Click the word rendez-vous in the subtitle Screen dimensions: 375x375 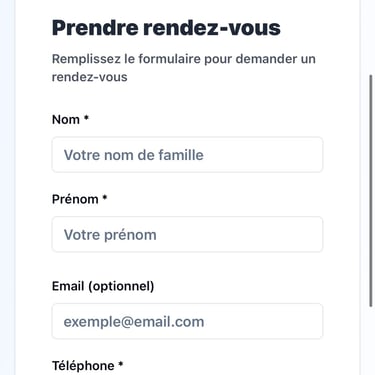pyautogui.click(x=90, y=77)
